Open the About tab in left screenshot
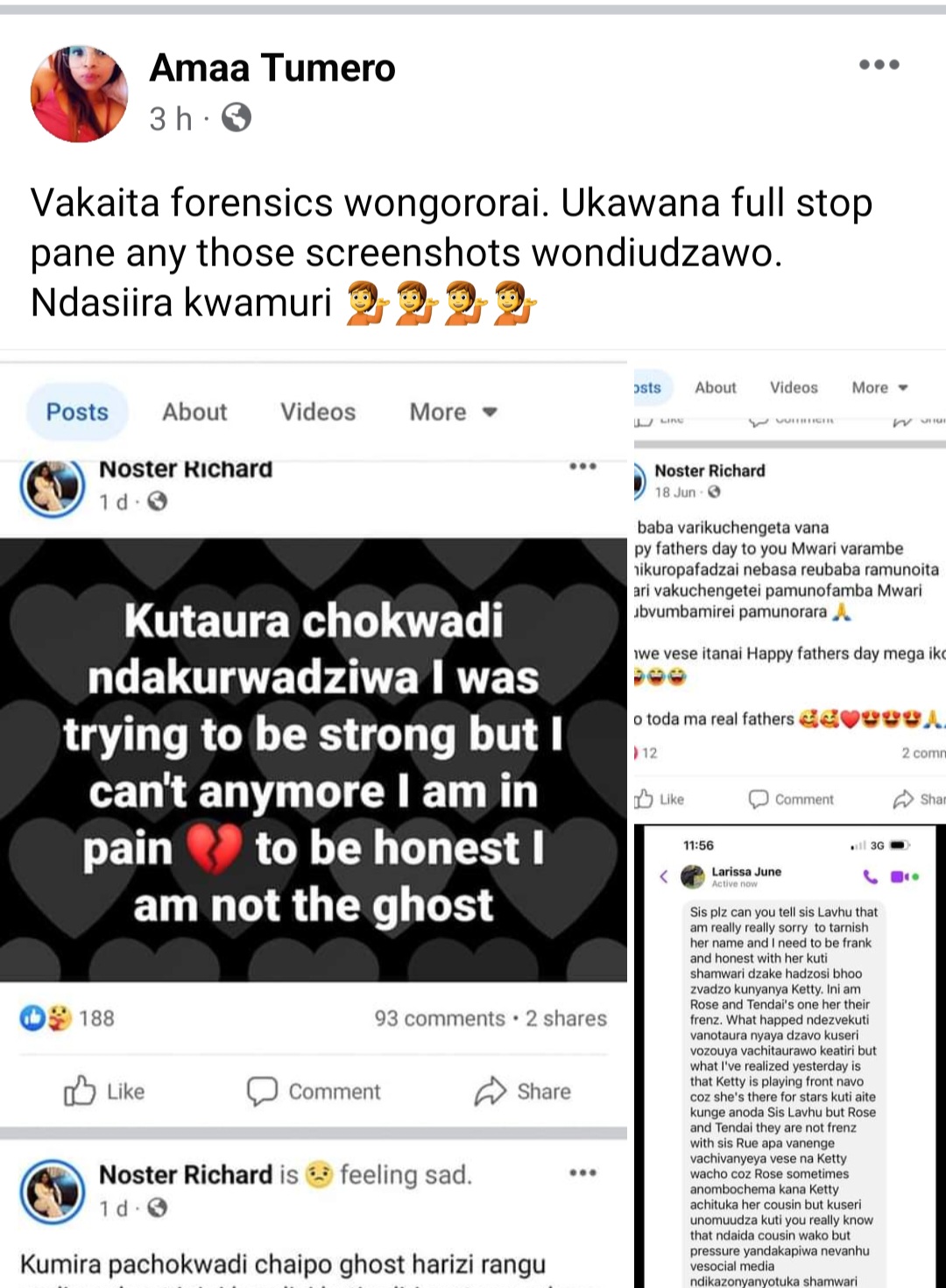This screenshot has height=1288, width=946. pyautogui.click(x=194, y=412)
